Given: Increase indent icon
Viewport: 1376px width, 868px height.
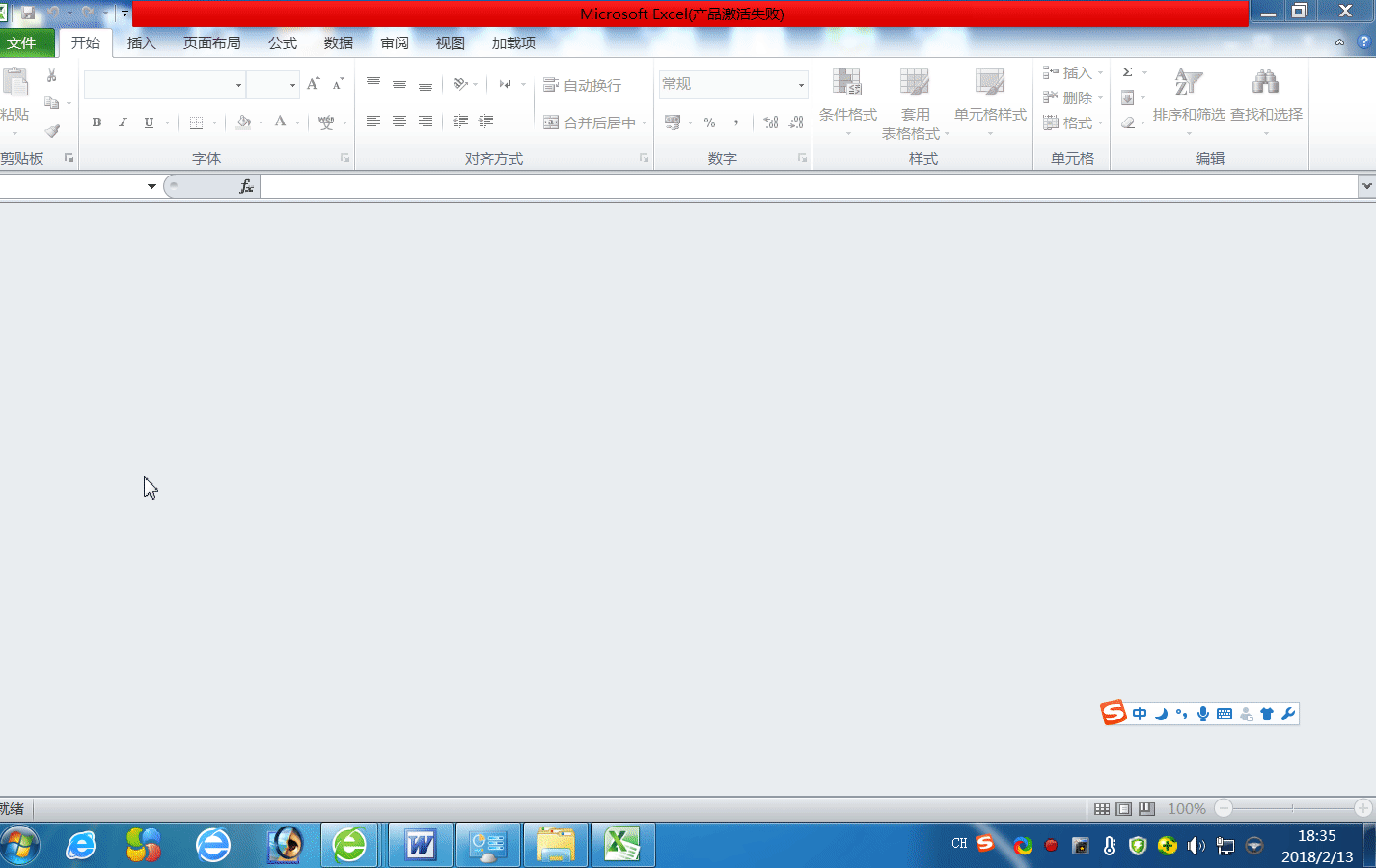Looking at the screenshot, I should pos(486,122).
